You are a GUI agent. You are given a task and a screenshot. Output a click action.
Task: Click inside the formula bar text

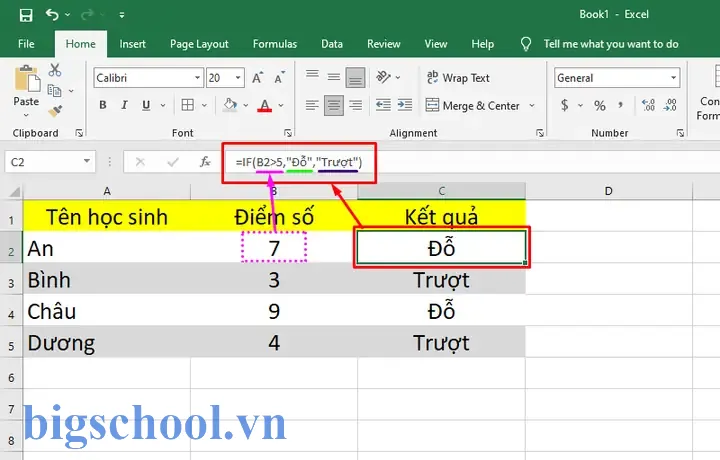pos(299,162)
